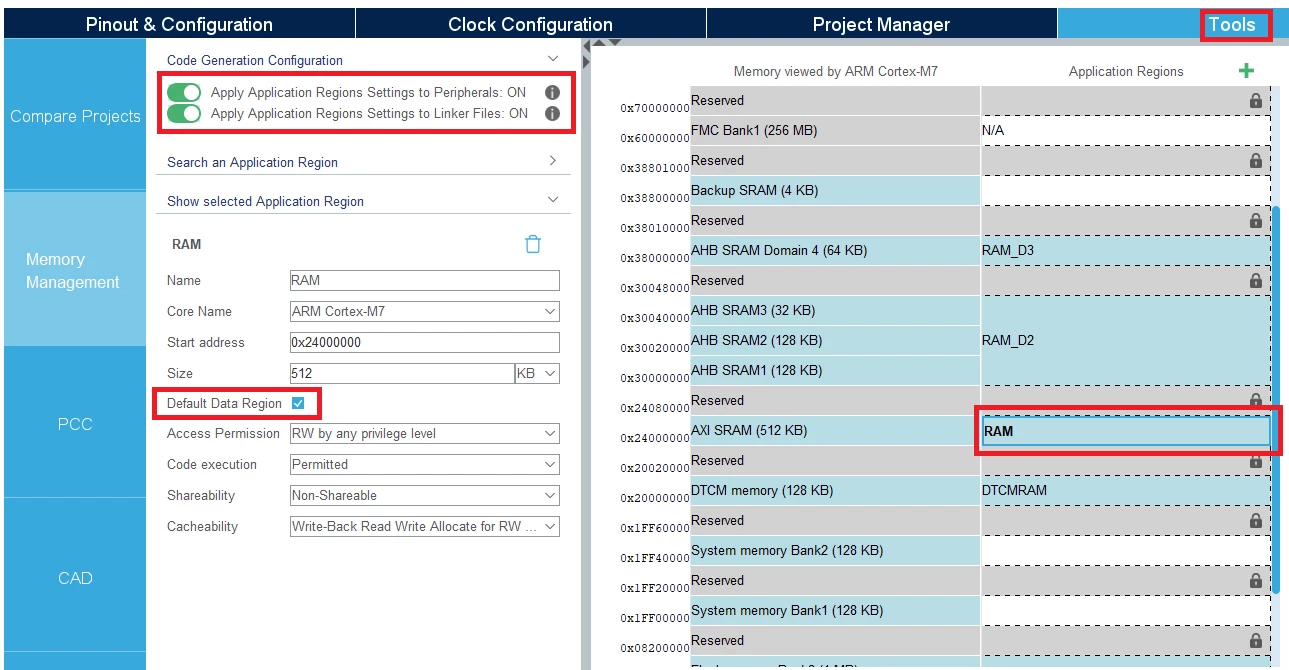Click lock icon on the 0x1FF20000 Reserved row
This screenshot has width=1289, height=670.
point(1255,581)
